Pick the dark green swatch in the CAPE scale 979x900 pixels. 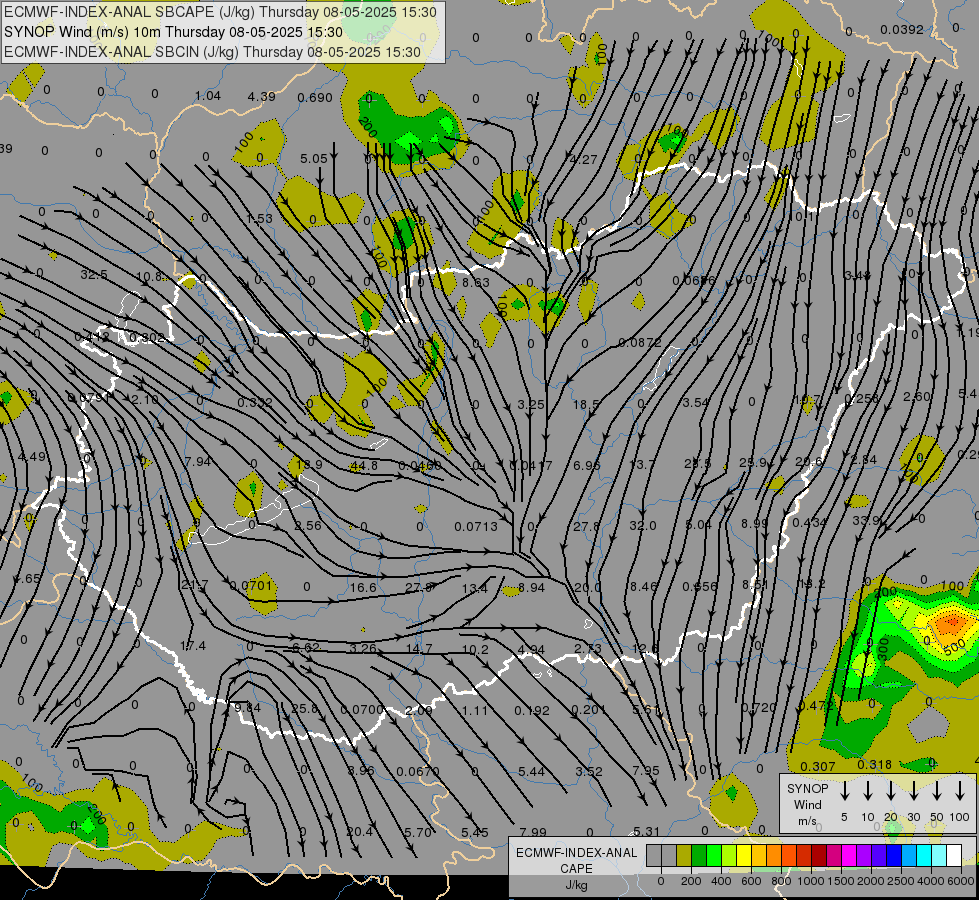pyautogui.click(x=699, y=856)
